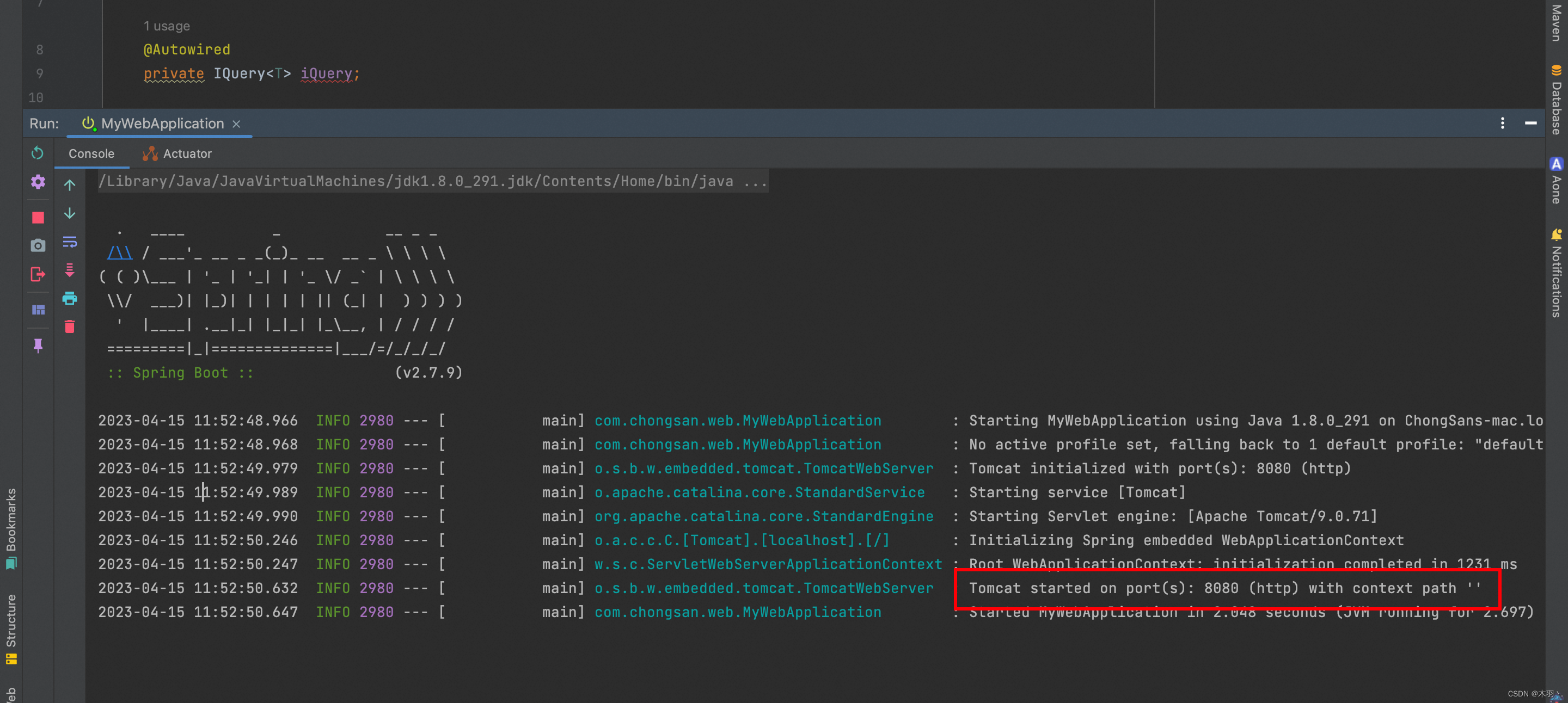This screenshot has height=703, width=1568.
Task: Click the '1 usage' inlay hint
Action: (167, 26)
